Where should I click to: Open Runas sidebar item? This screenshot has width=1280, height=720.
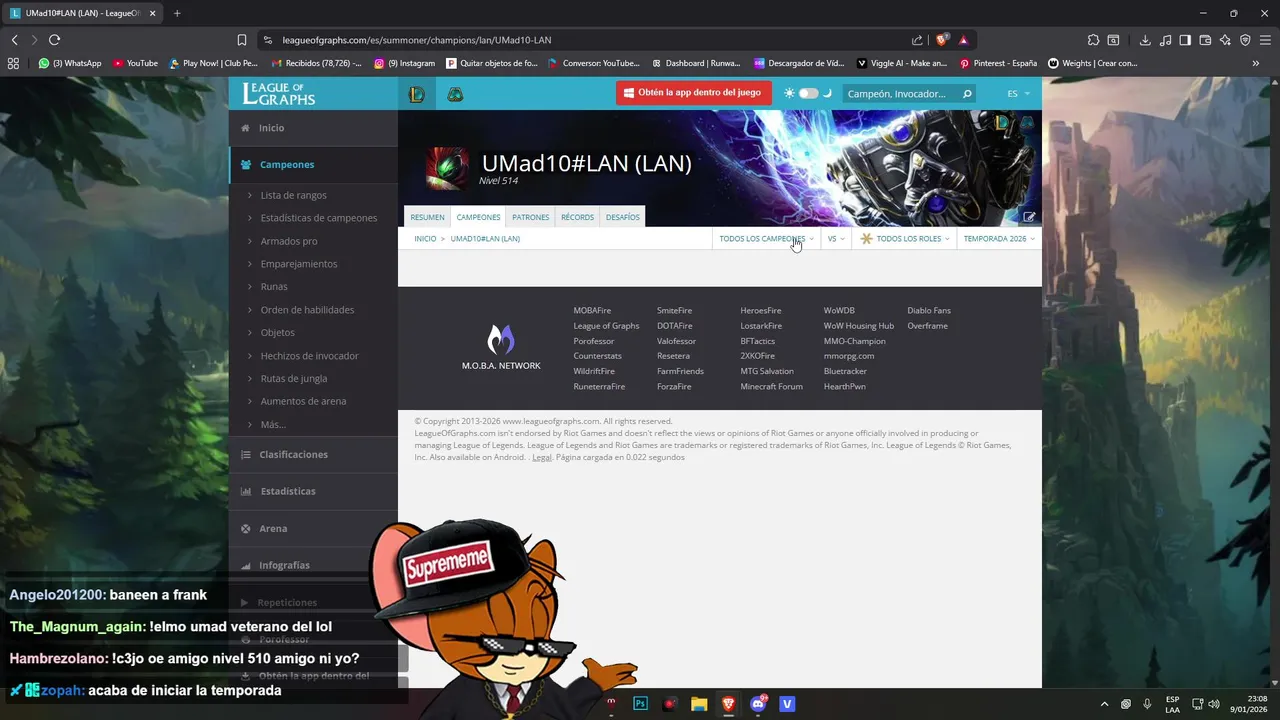274,287
